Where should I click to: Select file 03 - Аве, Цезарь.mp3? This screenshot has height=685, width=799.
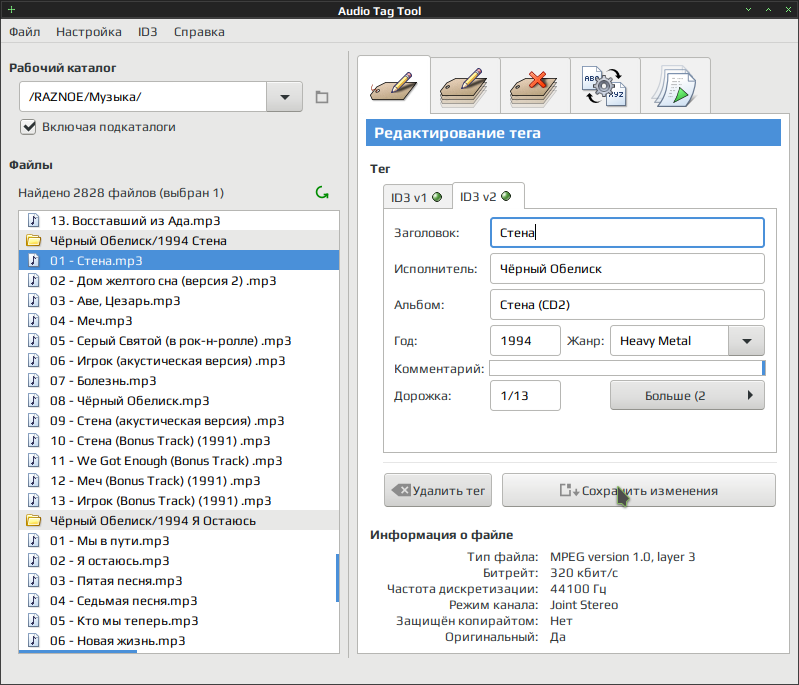click(179, 301)
